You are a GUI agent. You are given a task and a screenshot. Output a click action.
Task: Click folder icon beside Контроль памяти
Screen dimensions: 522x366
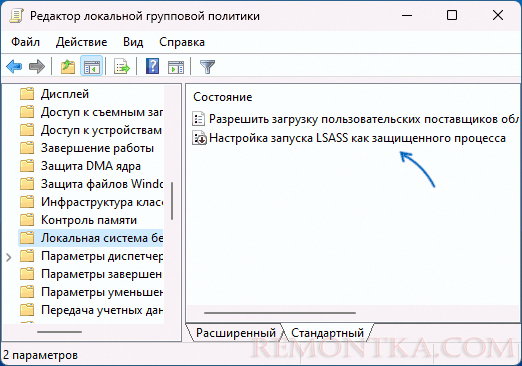[27, 220]
